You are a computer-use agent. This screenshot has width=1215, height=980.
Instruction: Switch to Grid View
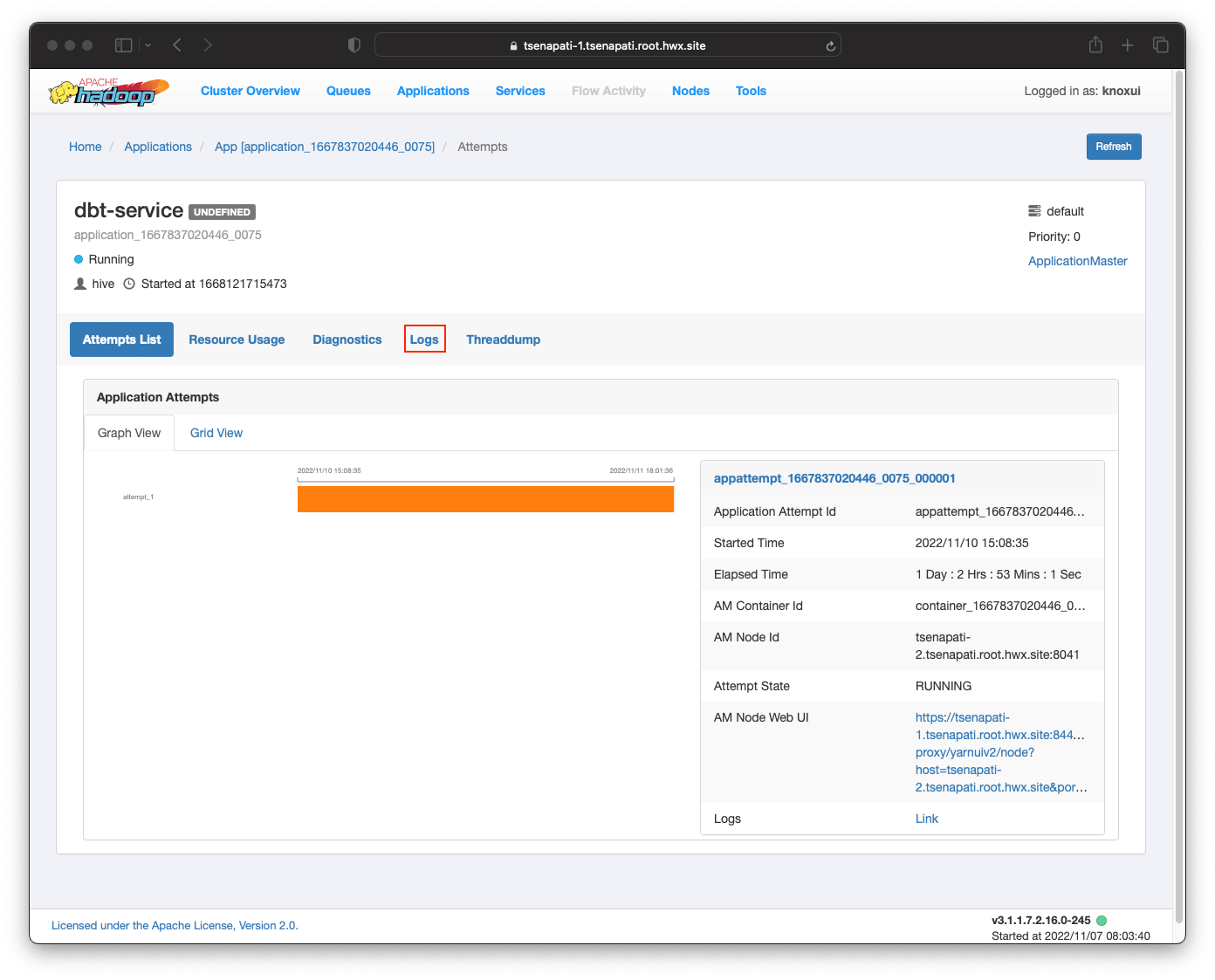[216, 432]
